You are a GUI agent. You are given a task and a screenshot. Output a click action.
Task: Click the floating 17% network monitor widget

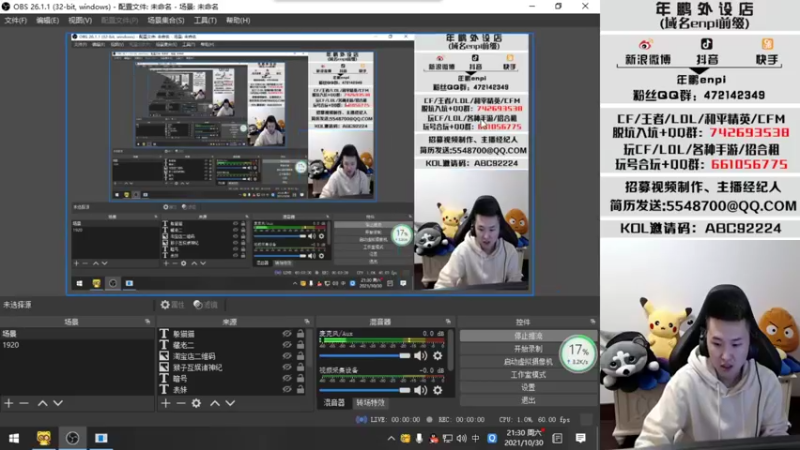(x=578, y=354)
